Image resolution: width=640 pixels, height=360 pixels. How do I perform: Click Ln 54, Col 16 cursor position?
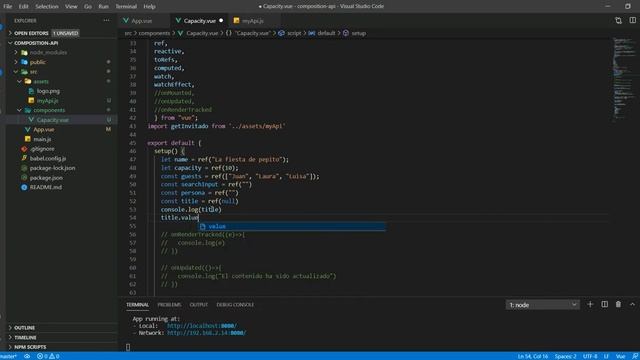click(533, 356)
